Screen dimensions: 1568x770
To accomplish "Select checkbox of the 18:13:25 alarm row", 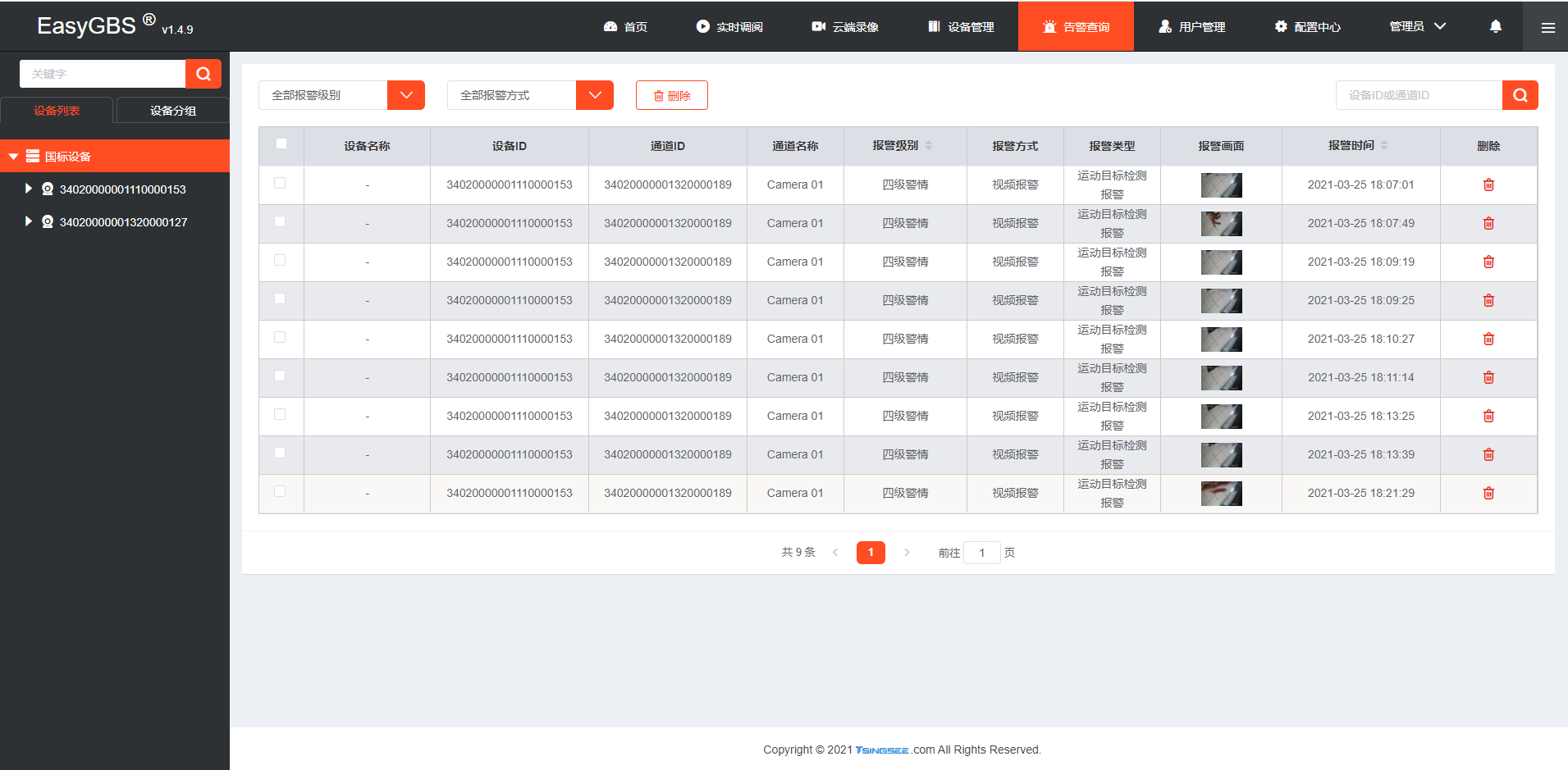I will [x=280, y=414].
